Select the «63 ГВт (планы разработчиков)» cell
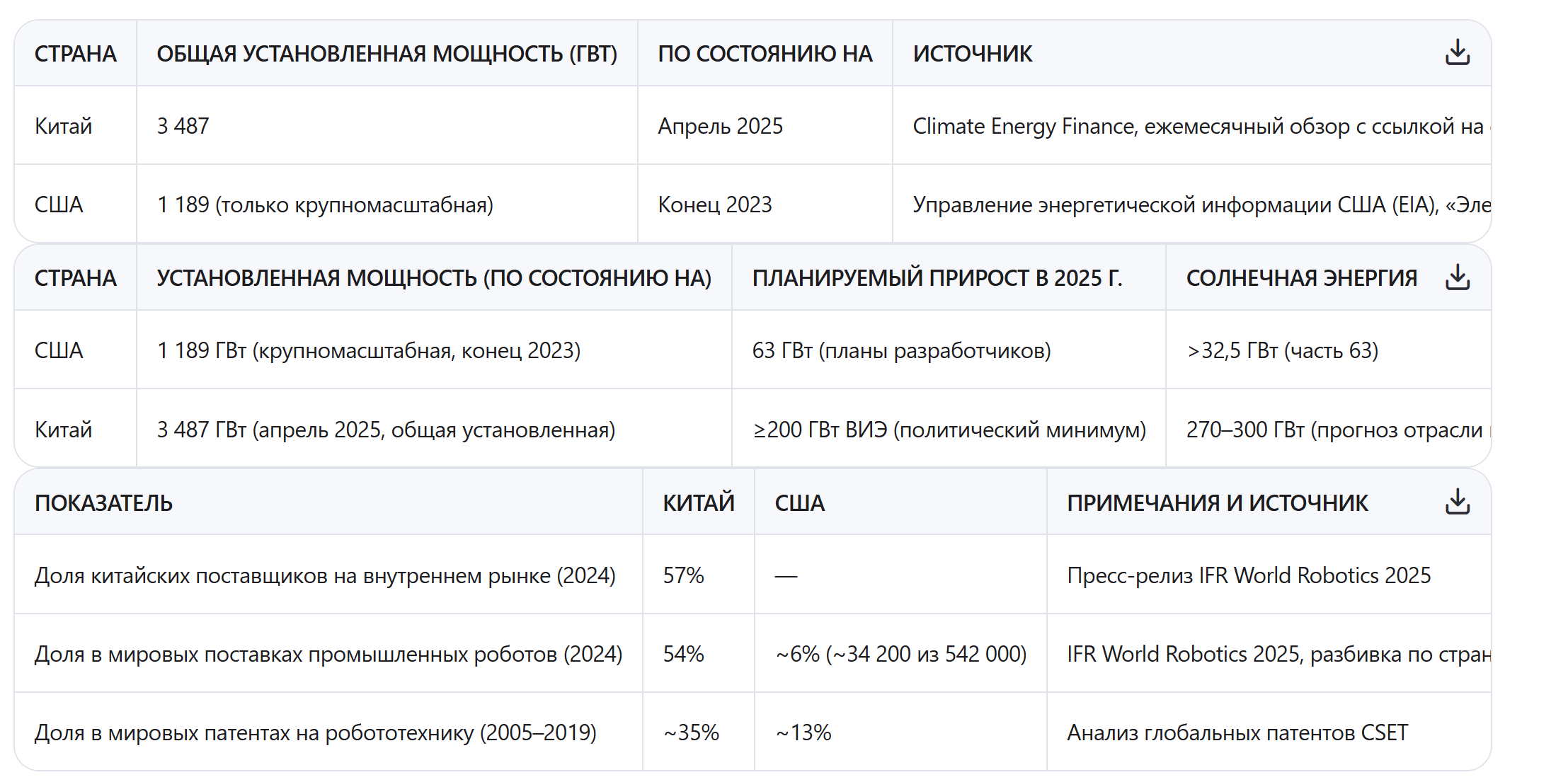 click(x=901, y=350)
